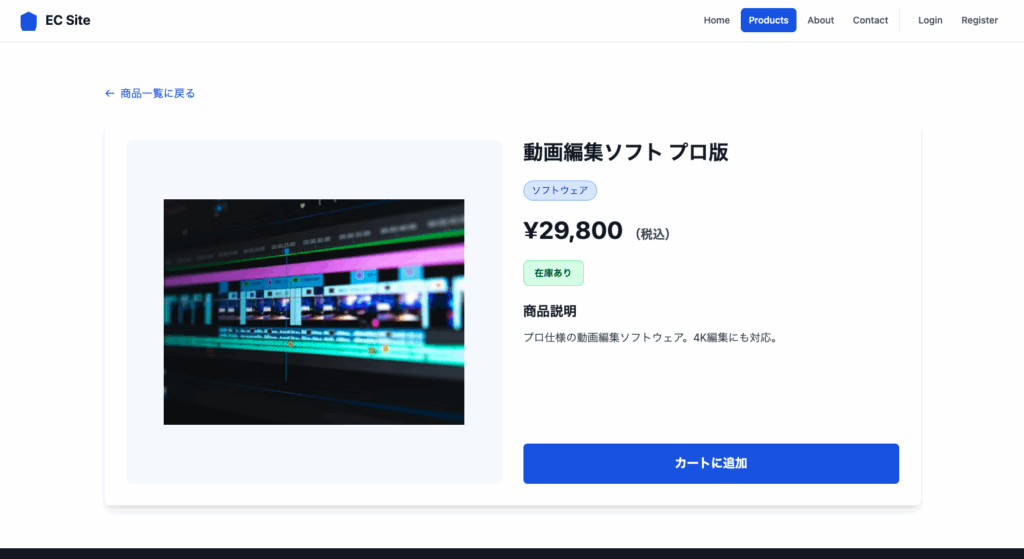Viewport: 1024px width, 559px height.
Task: Click the EC Site brand name text
Action: tap(68, 21)
